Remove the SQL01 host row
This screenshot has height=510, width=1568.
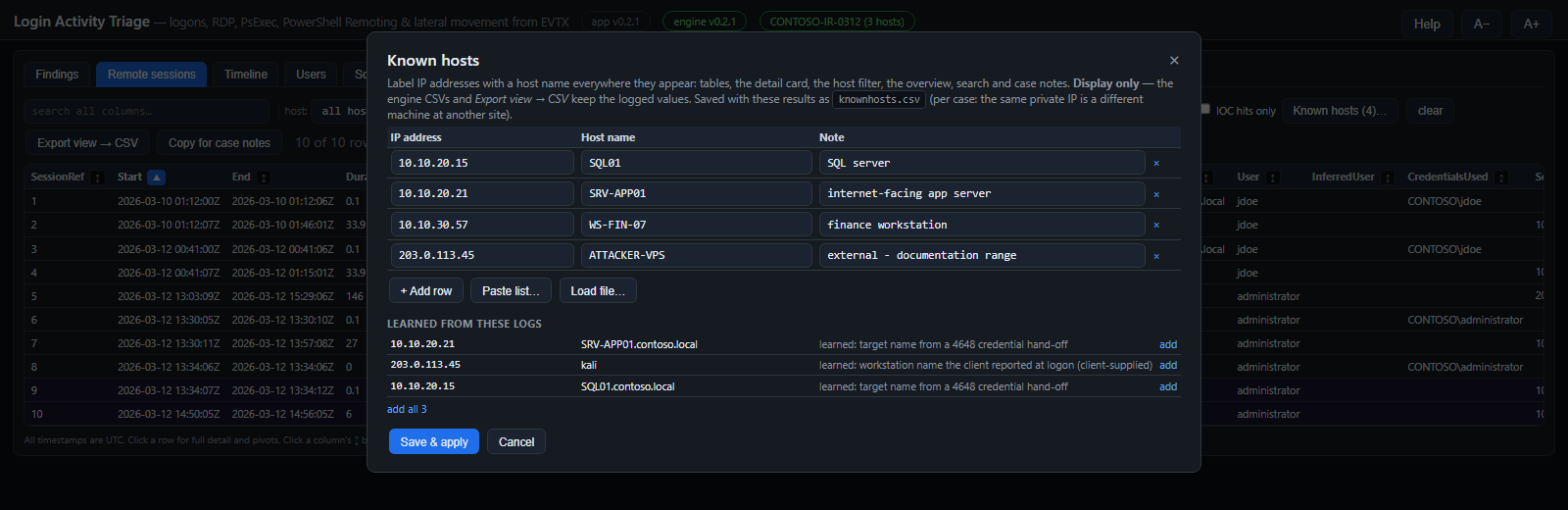point(1156,164)
